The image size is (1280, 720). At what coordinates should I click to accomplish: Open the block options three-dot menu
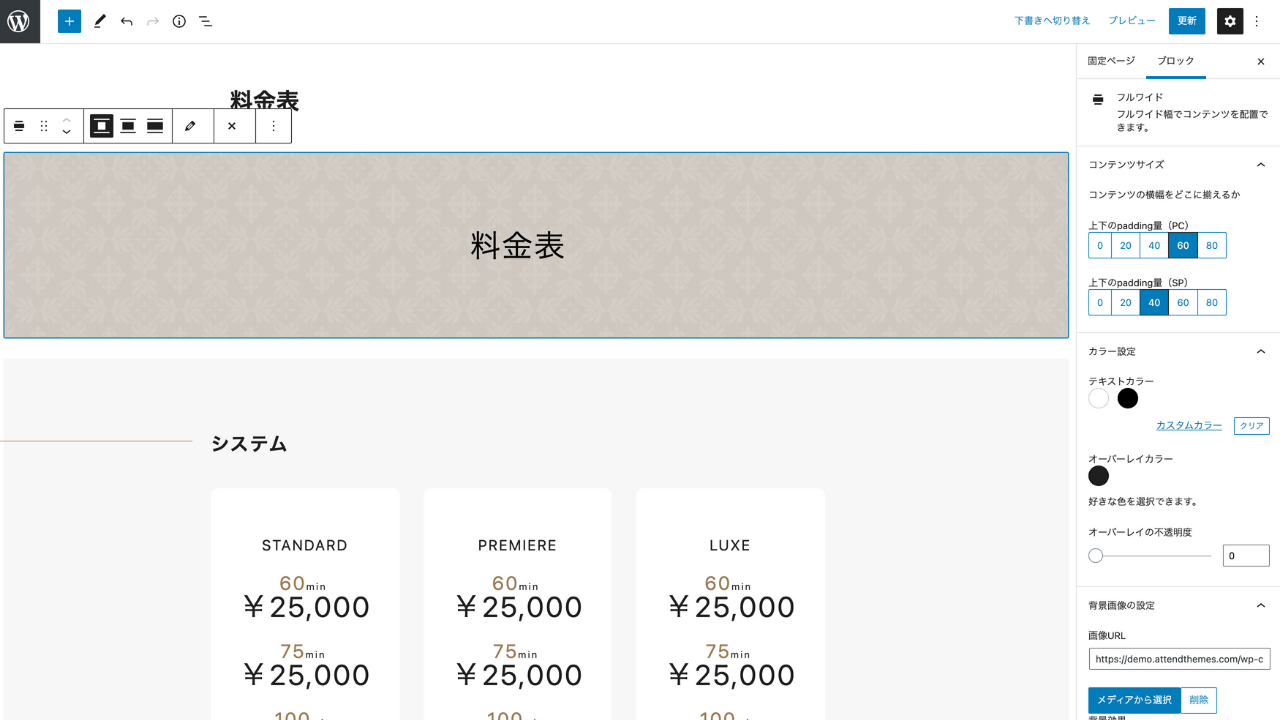pos(273,126)
